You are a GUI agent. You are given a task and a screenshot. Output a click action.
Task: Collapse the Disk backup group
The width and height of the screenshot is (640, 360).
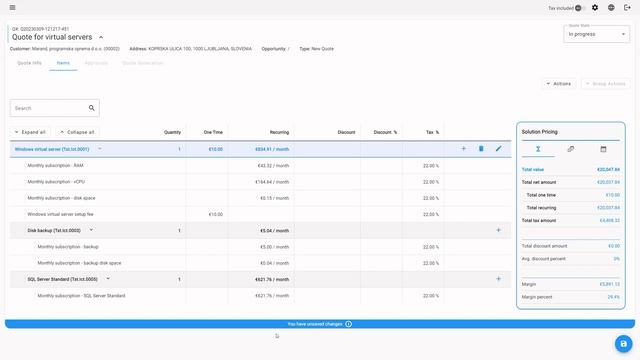click(91, 230)
